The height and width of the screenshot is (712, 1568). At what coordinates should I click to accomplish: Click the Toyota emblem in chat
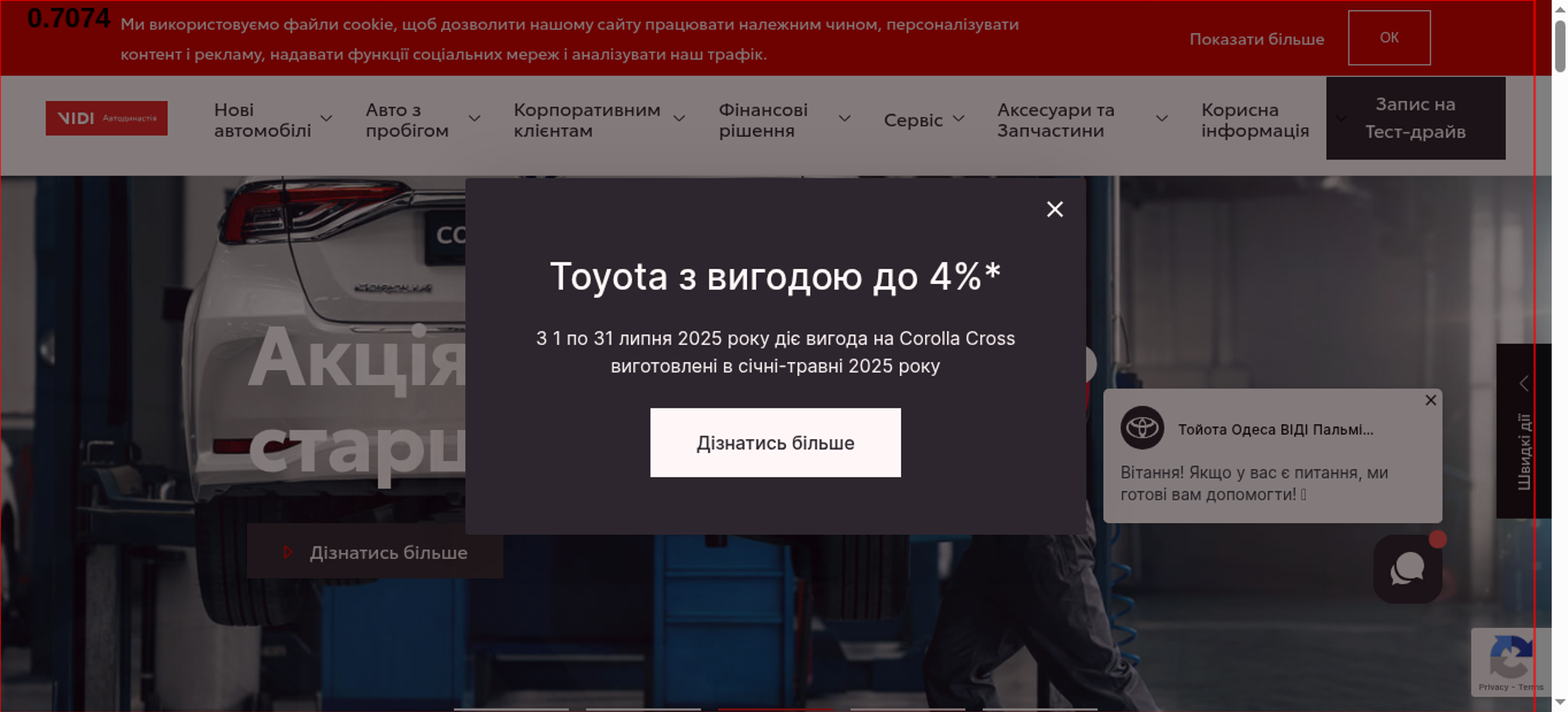[x=1142, y=428]
